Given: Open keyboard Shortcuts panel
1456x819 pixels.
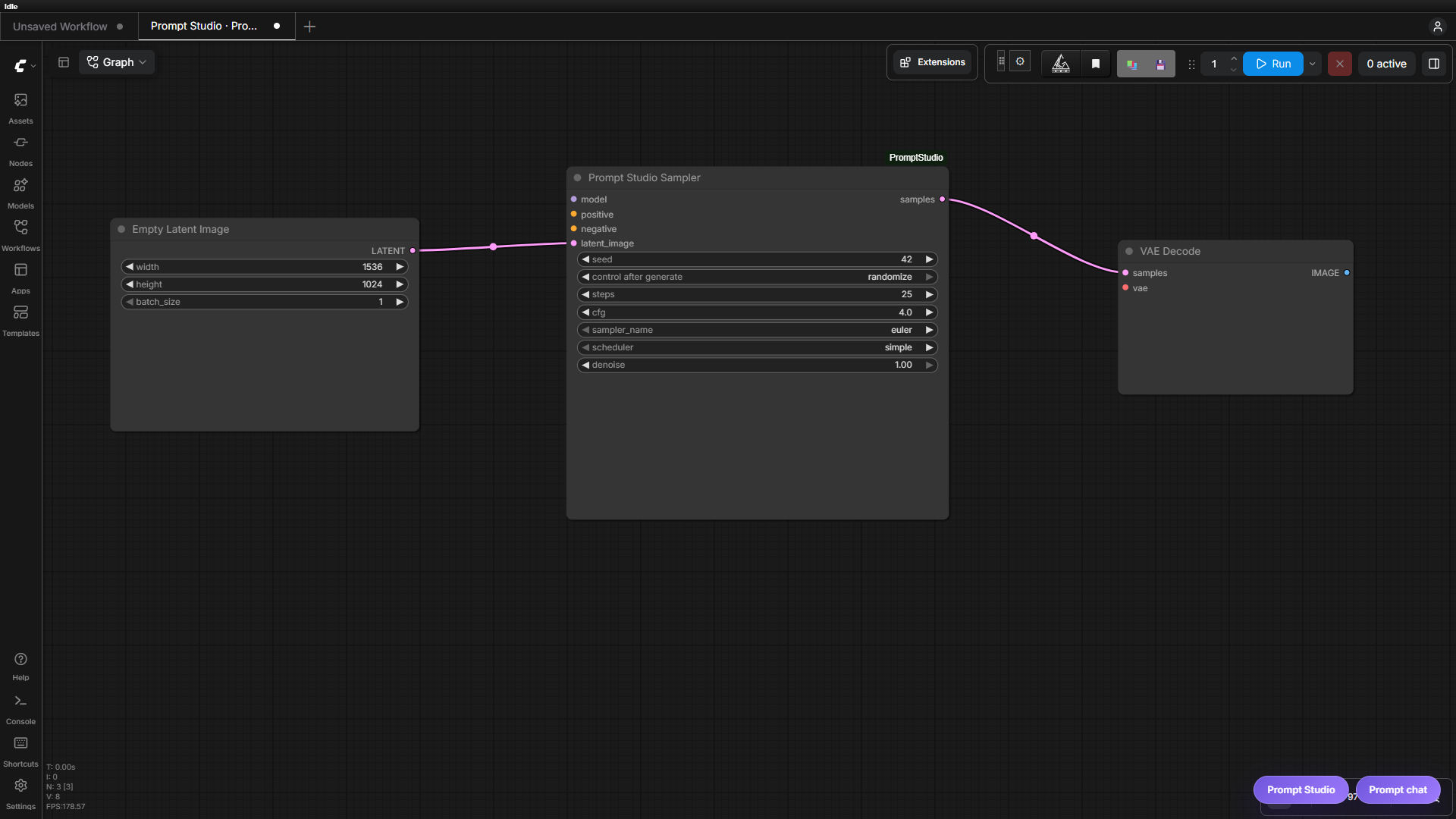Looking at the screenshot, I should coord(20,752).
